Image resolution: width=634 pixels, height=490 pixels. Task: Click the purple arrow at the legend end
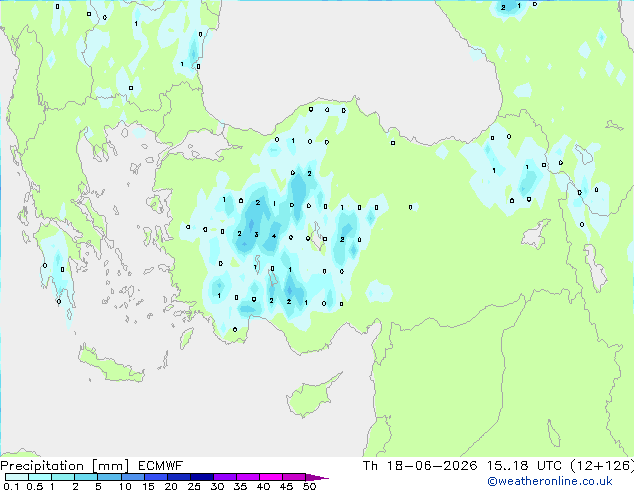tap(317, 477)
